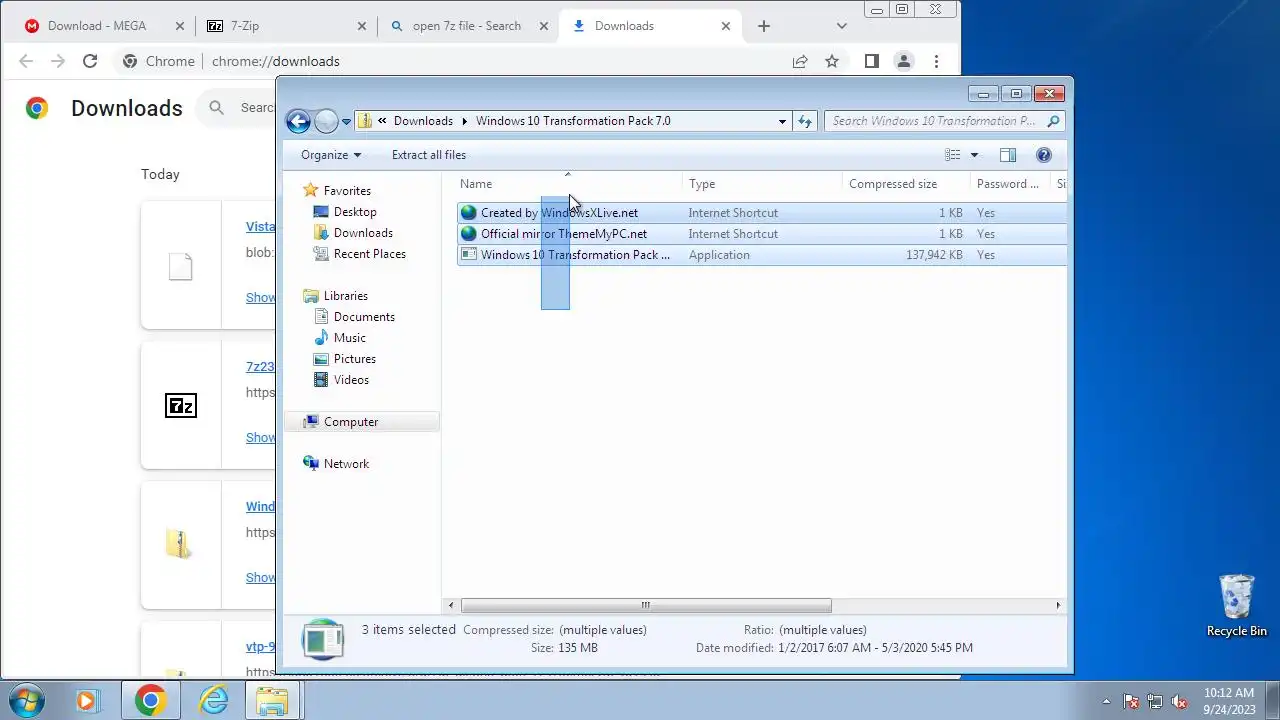Switch to the Download - MEGA tab
This screenshot has height=720, width=1280.
coord(97,26)
